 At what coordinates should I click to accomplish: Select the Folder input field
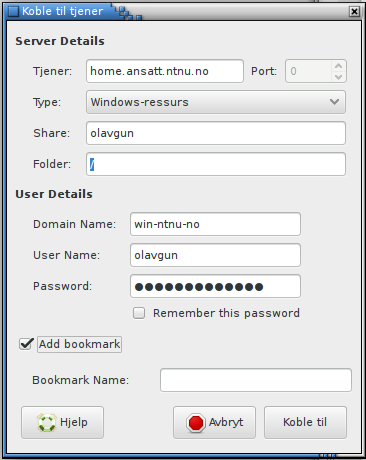[x=216, y=164]
